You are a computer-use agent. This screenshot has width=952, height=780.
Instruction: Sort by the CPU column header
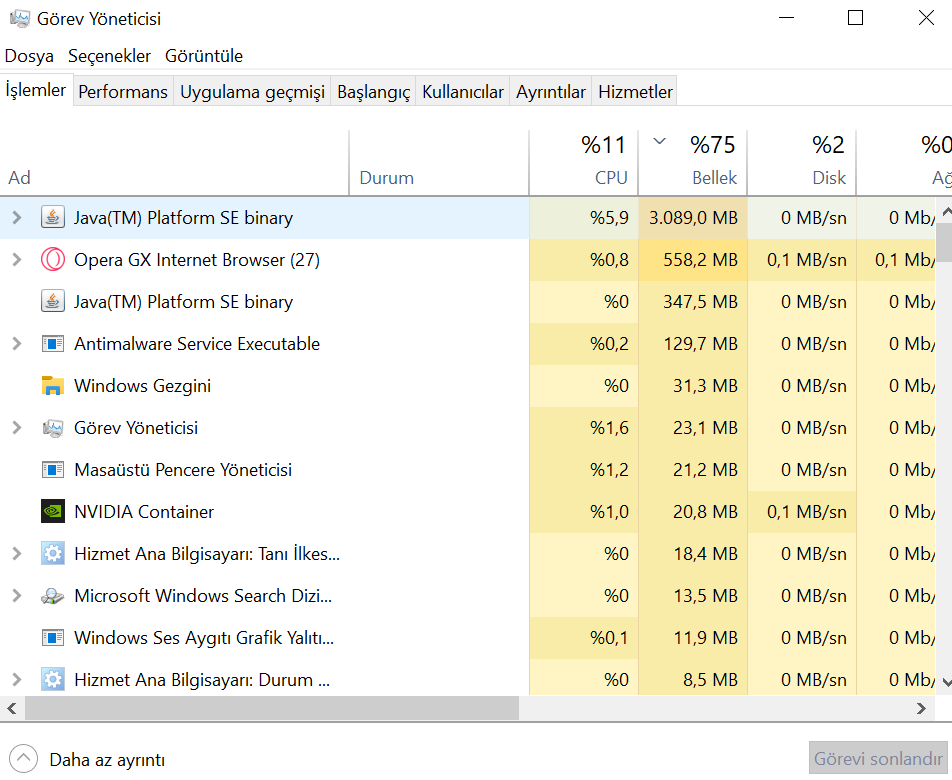coord(583,163)
